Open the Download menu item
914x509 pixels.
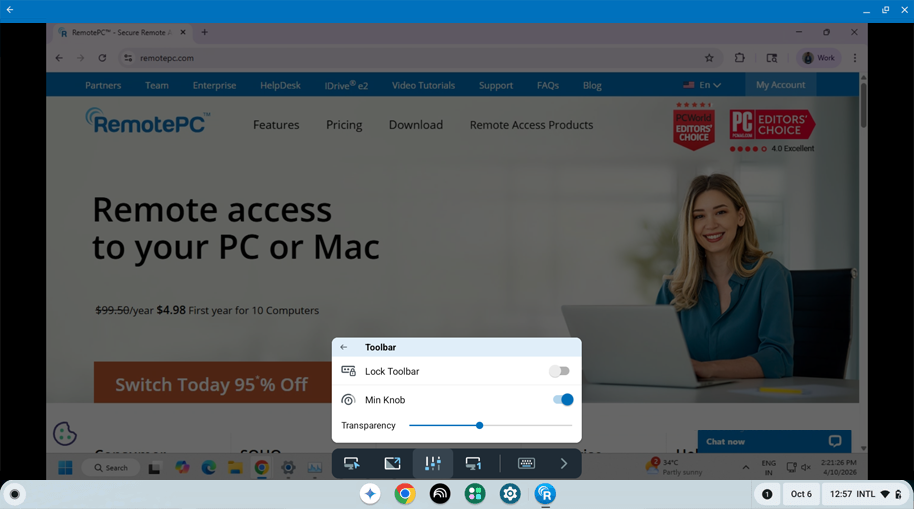(416, 125)
